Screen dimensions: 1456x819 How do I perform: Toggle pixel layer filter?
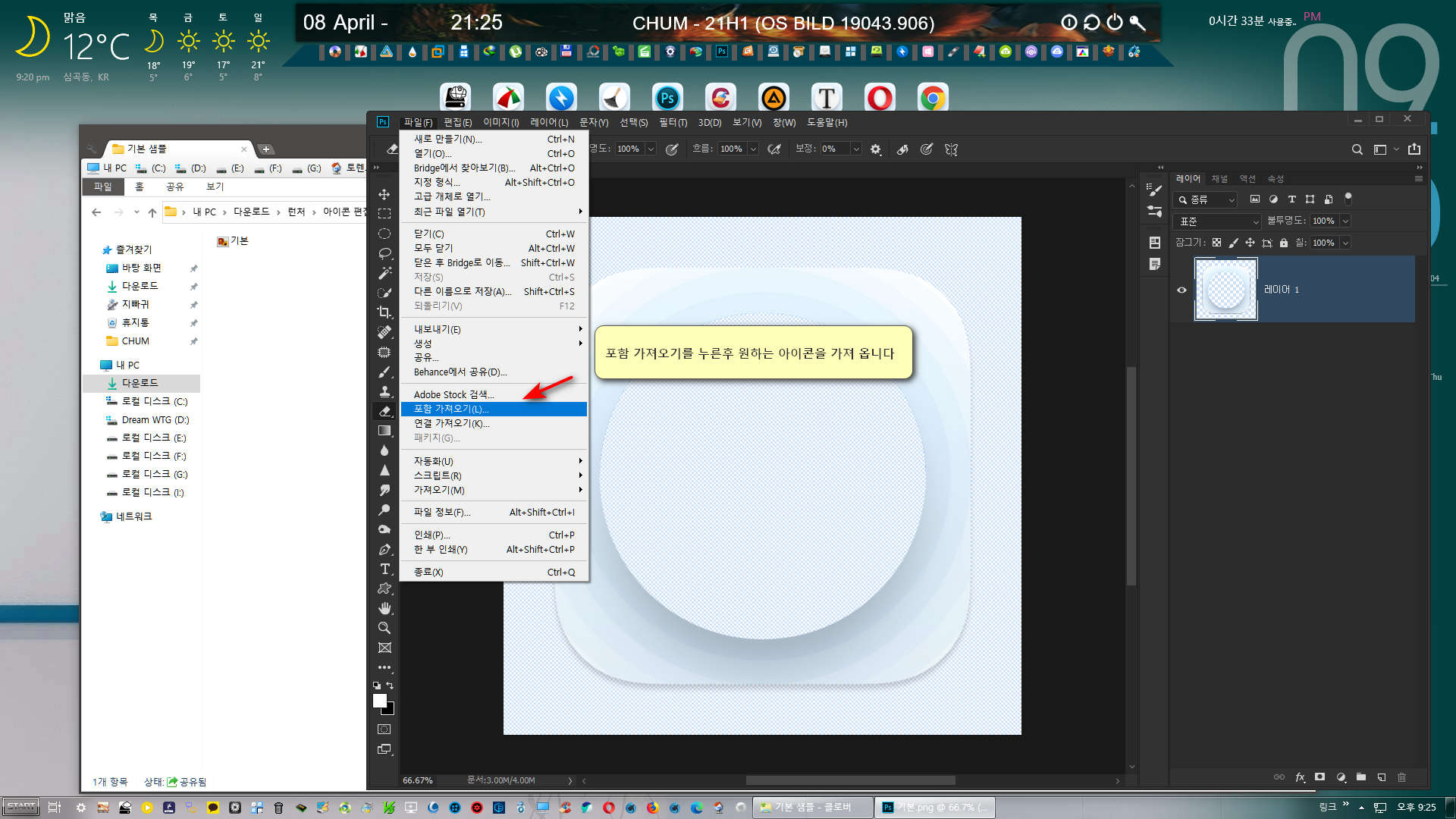pyautogui.click(x=1255, y=199)
